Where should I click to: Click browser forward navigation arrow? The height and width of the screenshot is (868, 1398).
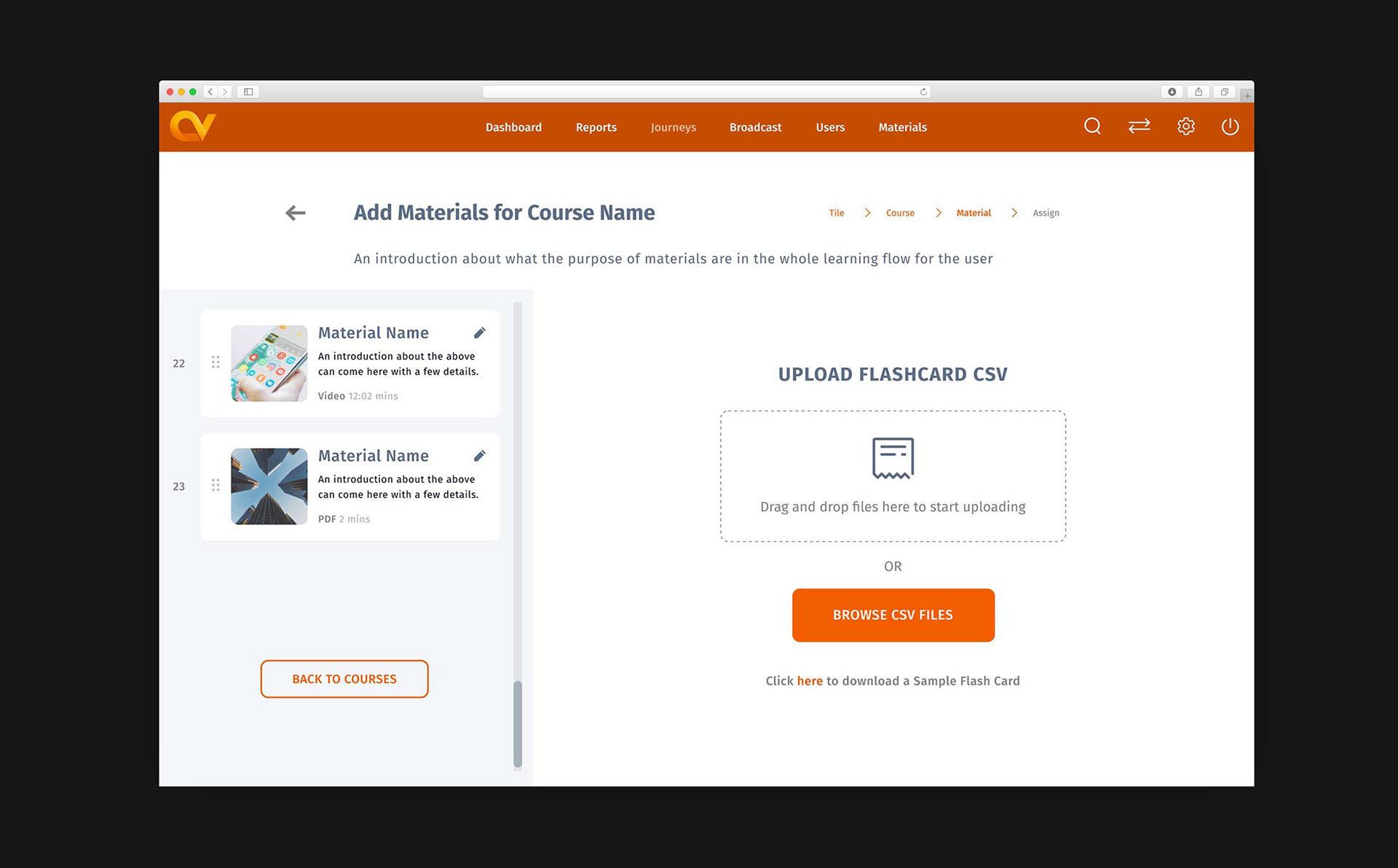click(x=225, y=92)
